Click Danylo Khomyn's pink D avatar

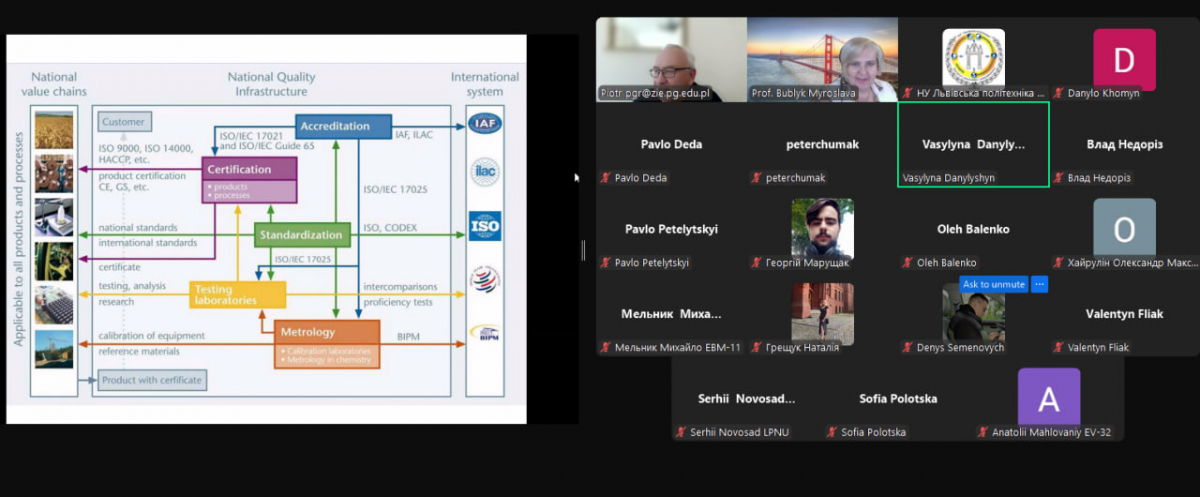1124,59
